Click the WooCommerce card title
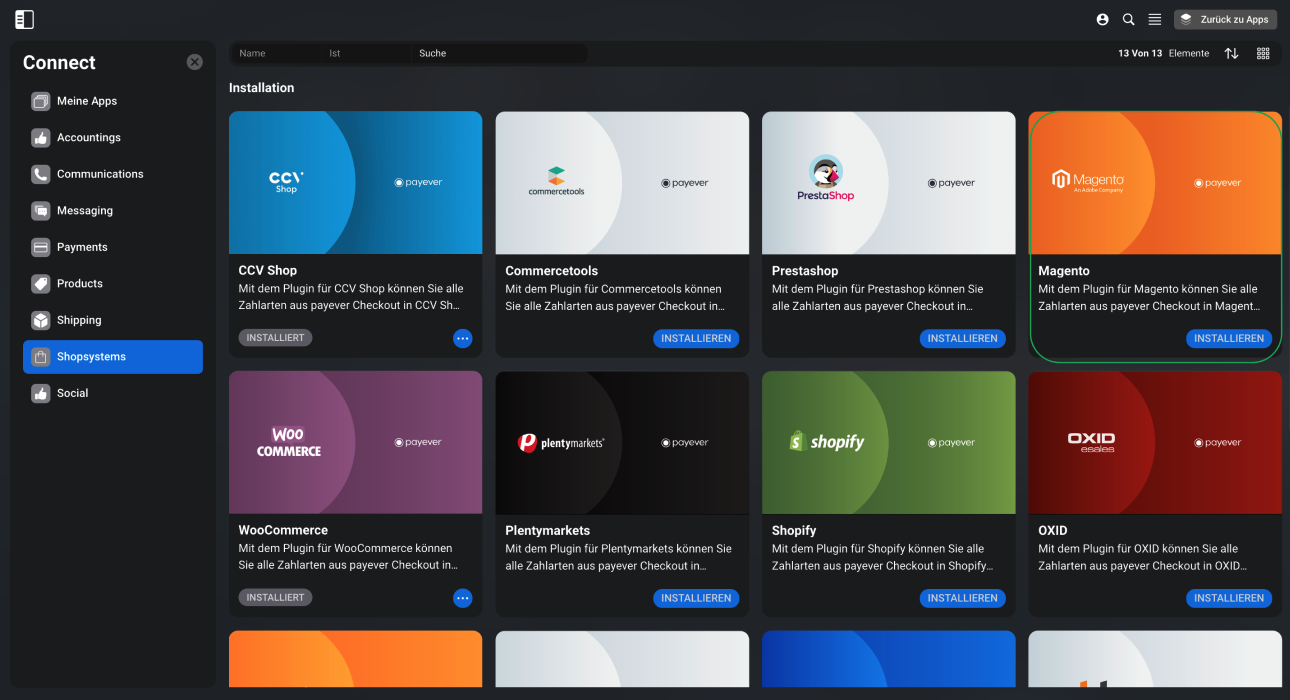This screenshot has width=1290, height=700. coord(283,530)
